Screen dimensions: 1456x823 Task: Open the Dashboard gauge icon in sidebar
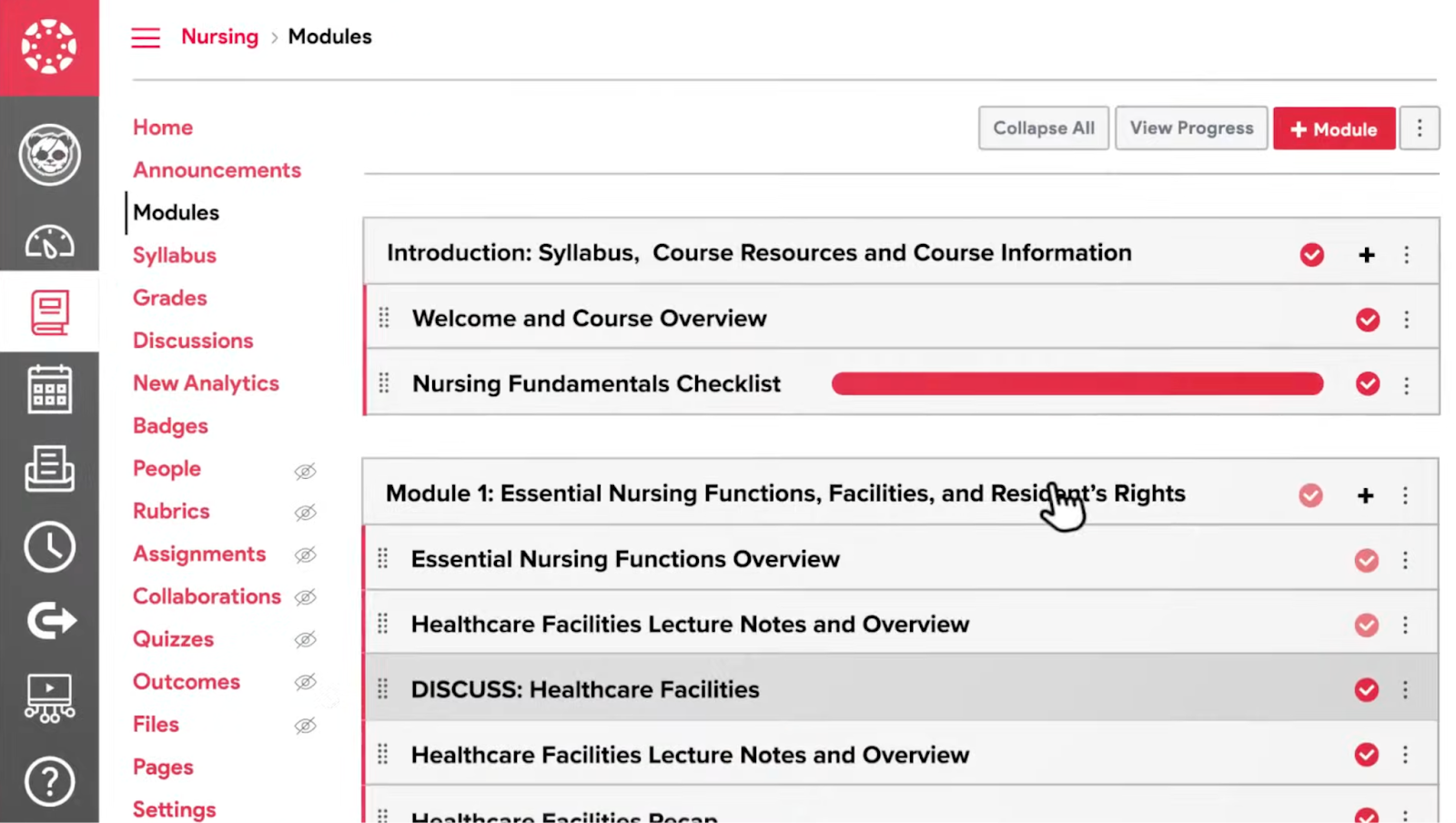click(x=49, y=241)
